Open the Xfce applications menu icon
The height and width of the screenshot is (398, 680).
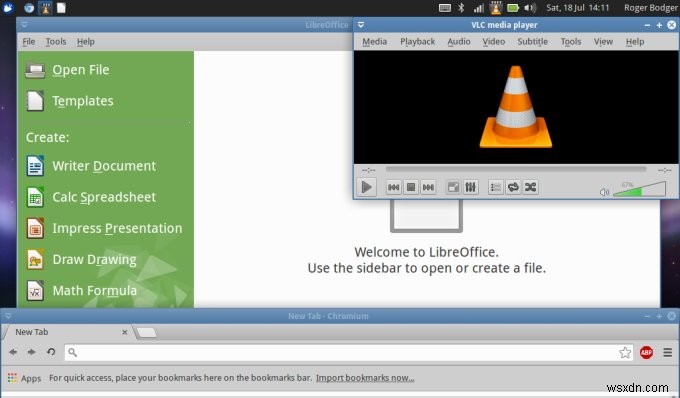pos(7,8)
